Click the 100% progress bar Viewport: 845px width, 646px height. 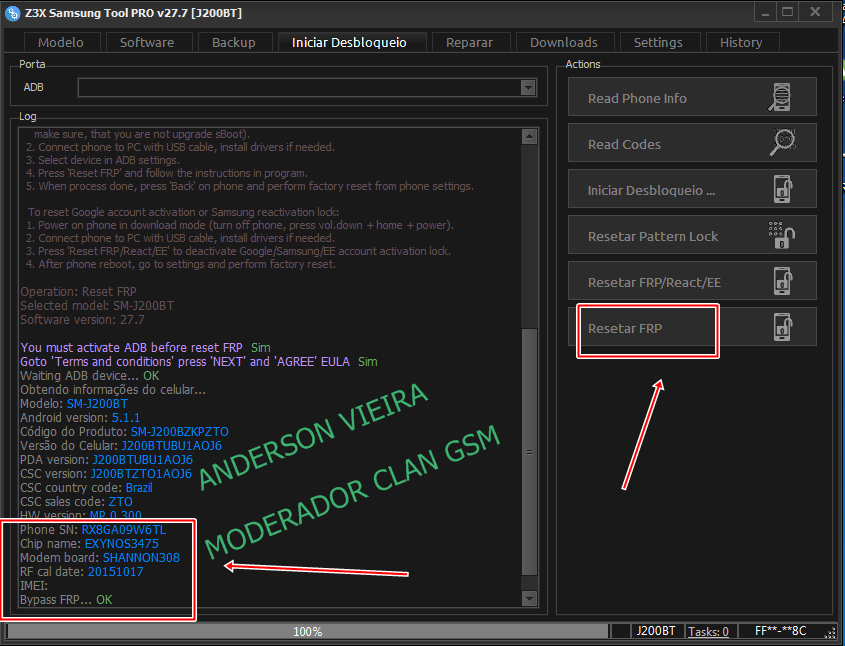307,631
